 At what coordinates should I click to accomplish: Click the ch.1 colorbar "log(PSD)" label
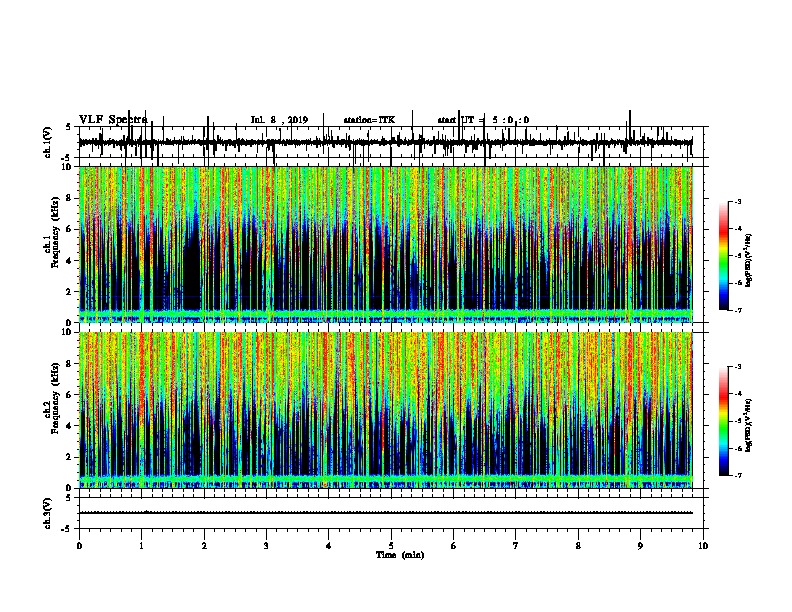point(749,261)
